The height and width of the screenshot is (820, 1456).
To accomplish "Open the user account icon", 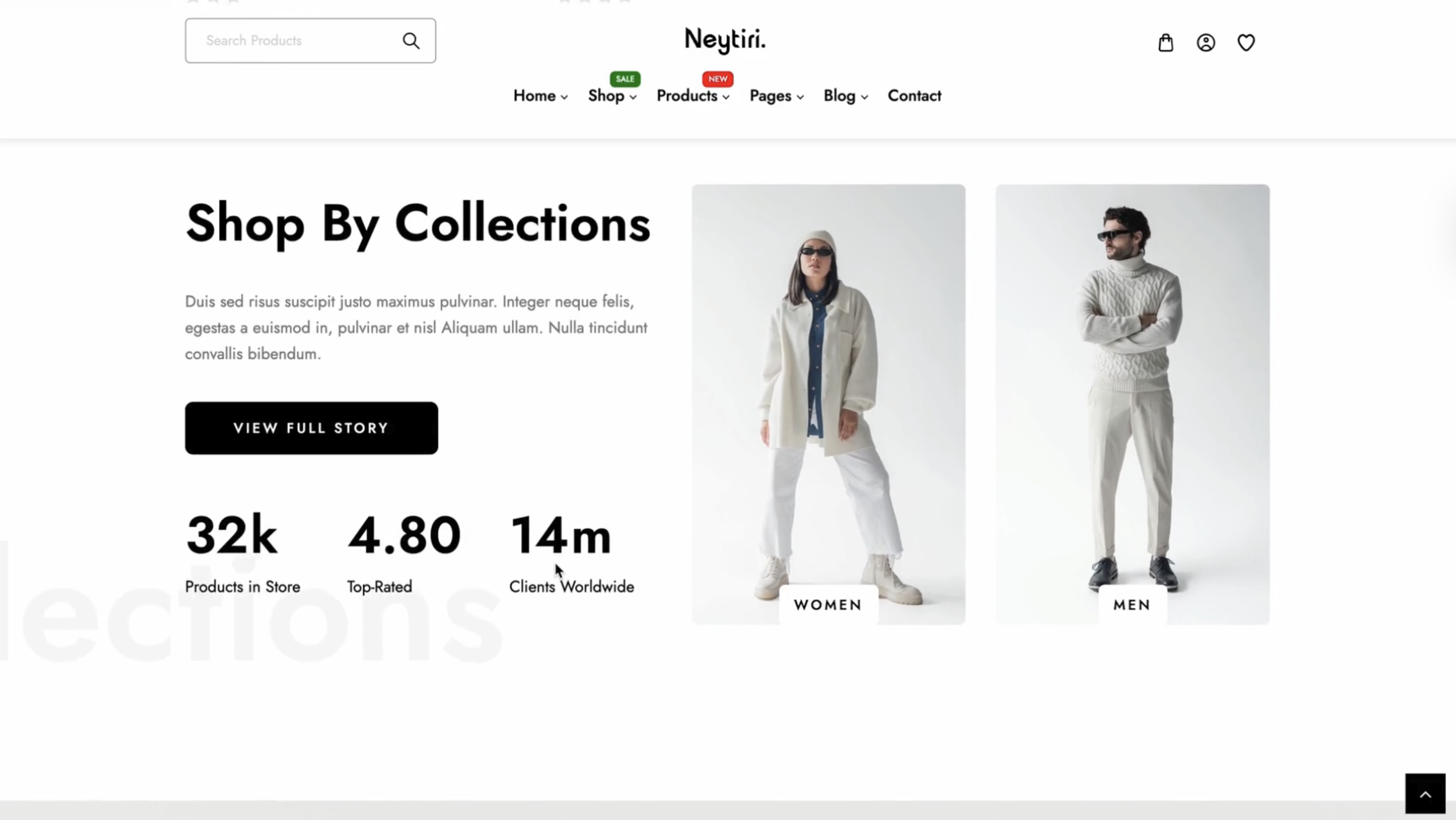I will coord(1206,42).
